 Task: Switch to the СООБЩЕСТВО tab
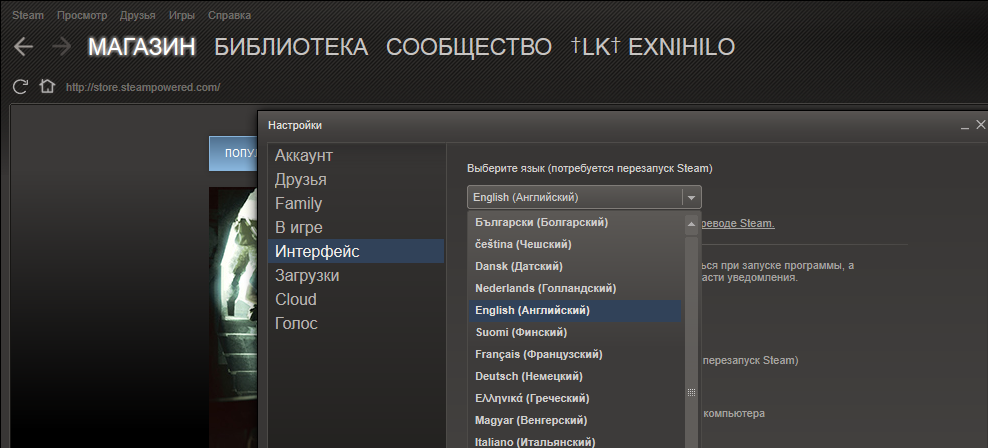pyautogui.click(x=469, y=47)
